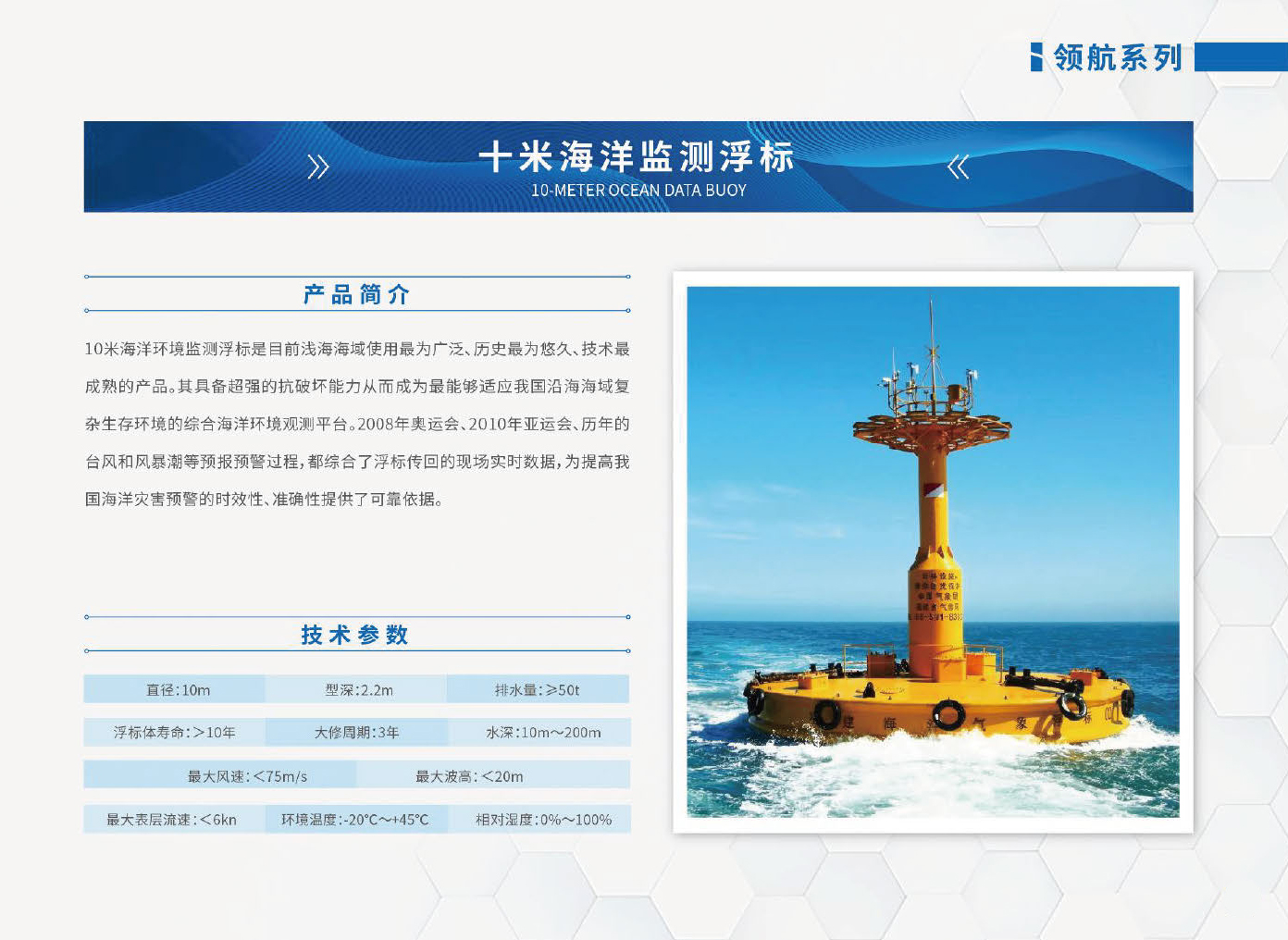Image resolution: width=1288 pixels, height=940 pixels.
Task: Click the cell 排水量:≥50t
Action: point(539,689)
